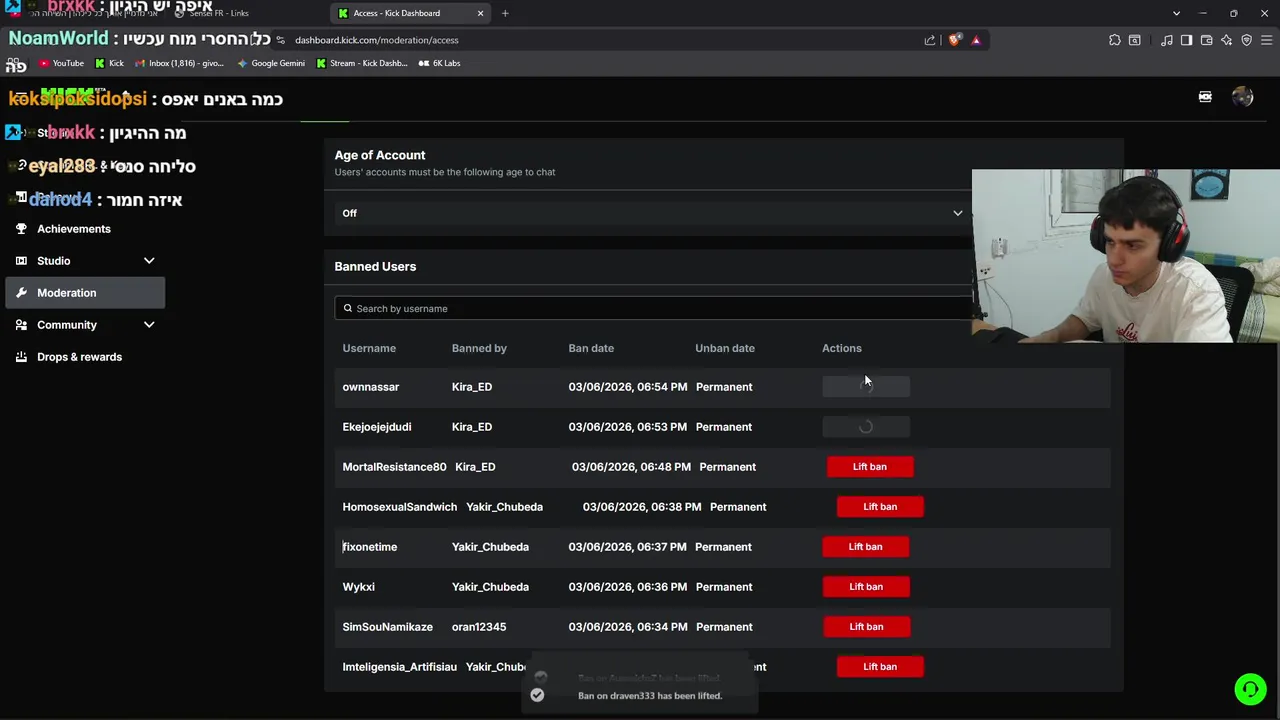The image size is (1280, 720).
Task: Toggle the browser sidebar panel icon
Action: (1186, 40)
